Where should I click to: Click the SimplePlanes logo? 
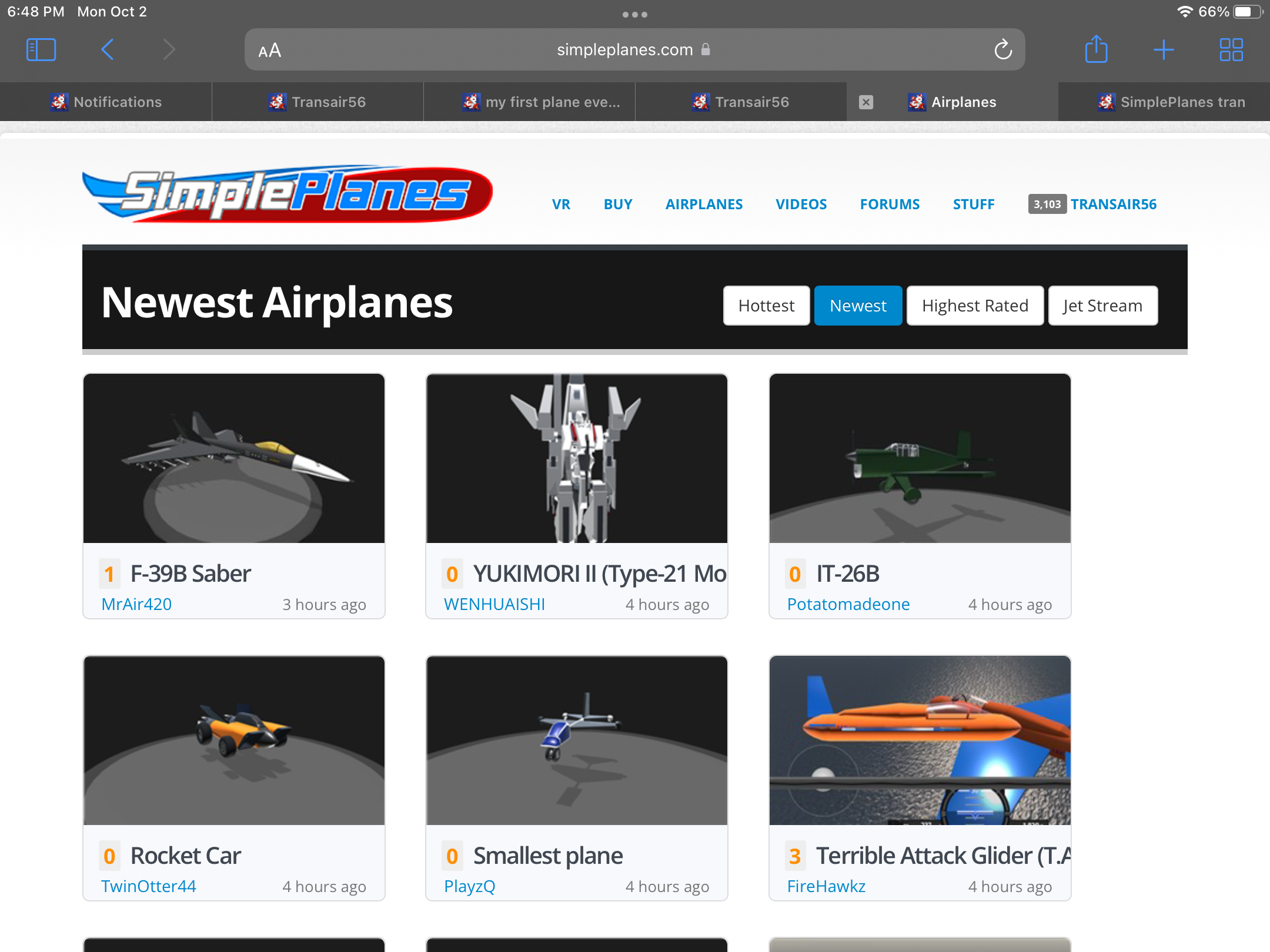click(x=288, y=193)
